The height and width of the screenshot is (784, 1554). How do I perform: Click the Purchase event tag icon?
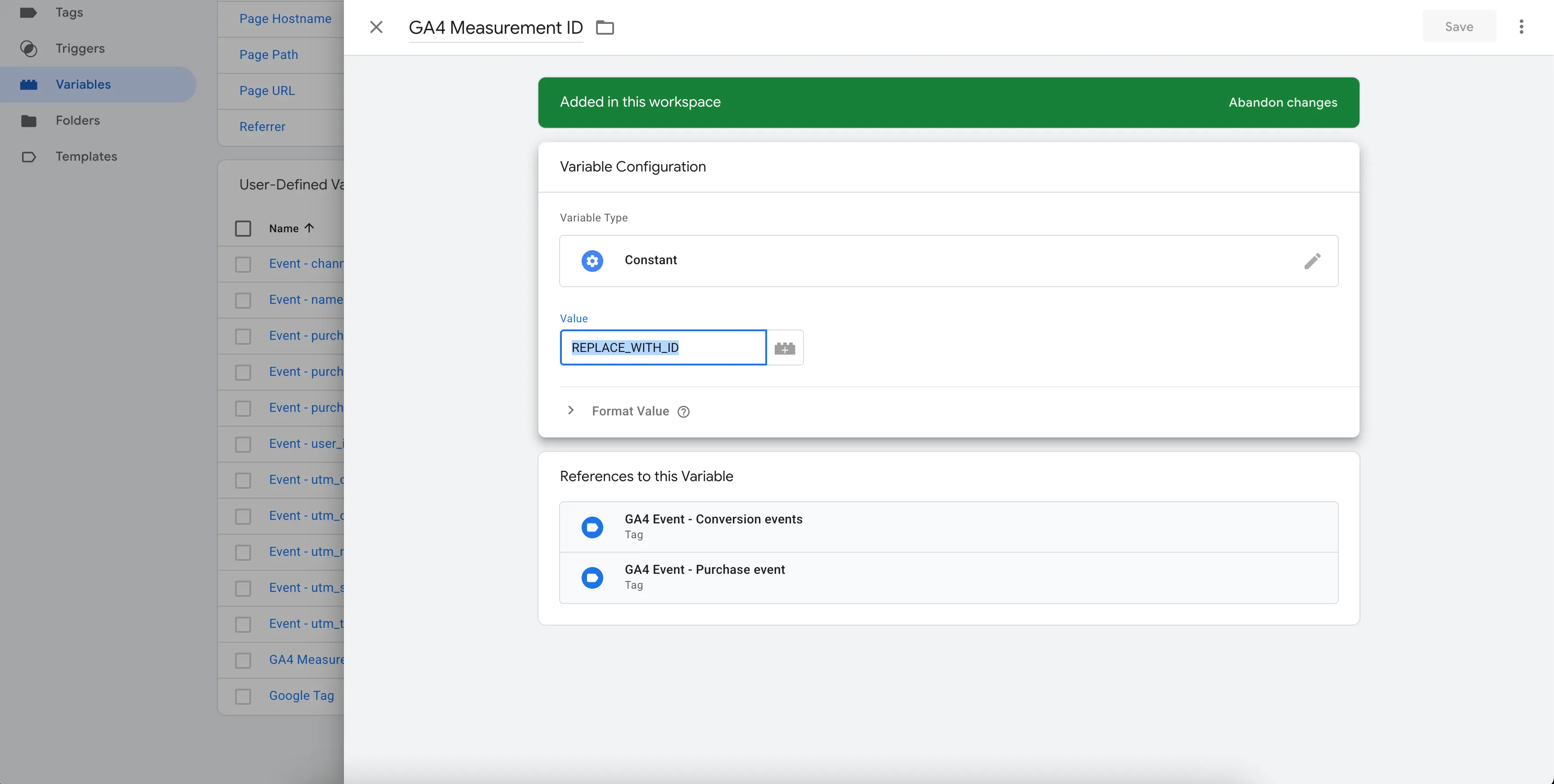(592, 578)
